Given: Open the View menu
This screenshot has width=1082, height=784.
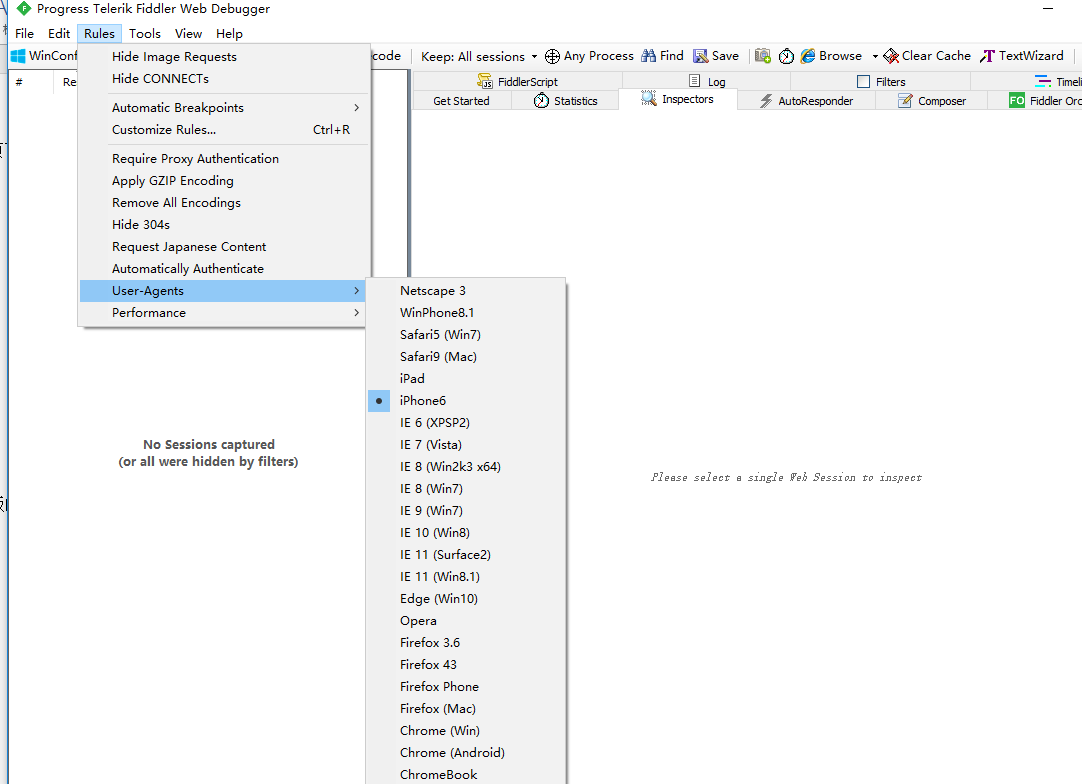Looking at the screenshot, I should point(188,34).
